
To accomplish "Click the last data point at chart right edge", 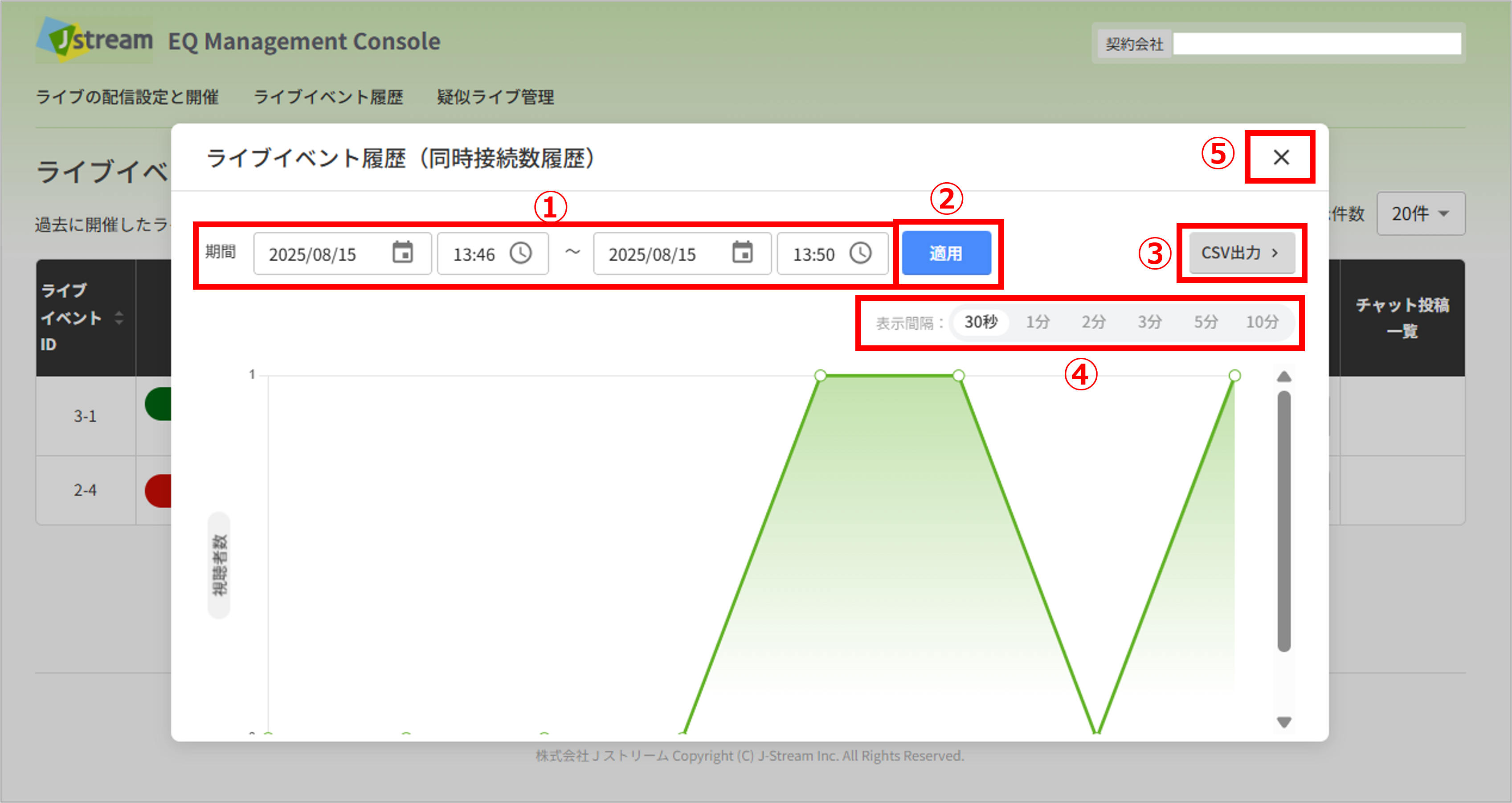I will click(x=1234, y=376).
